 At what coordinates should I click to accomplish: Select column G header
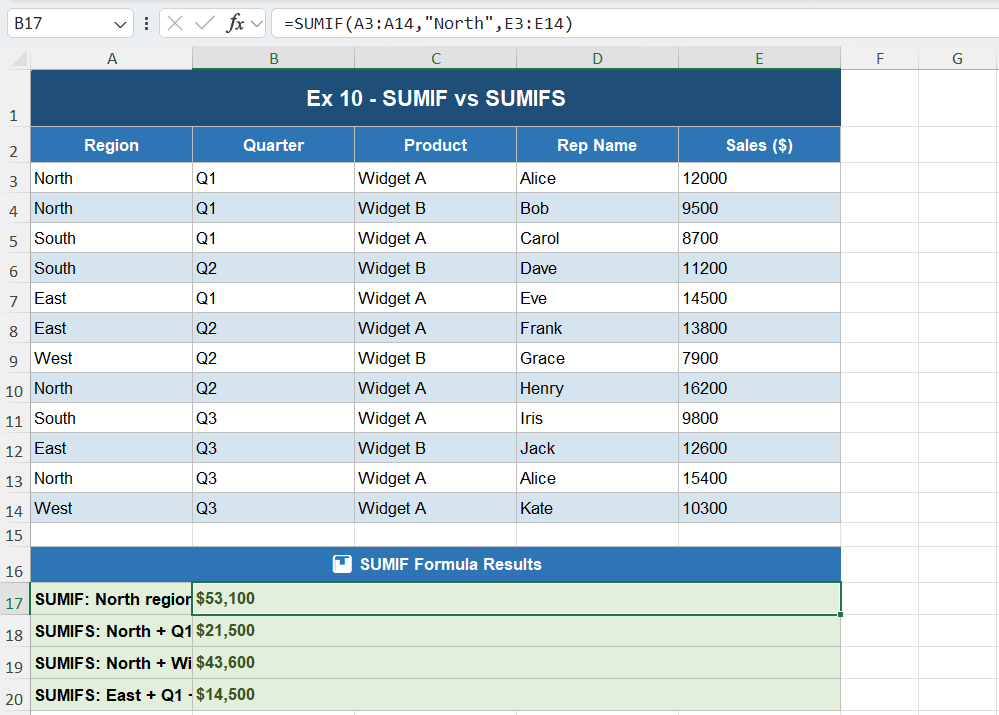click(x=957, y=59)
